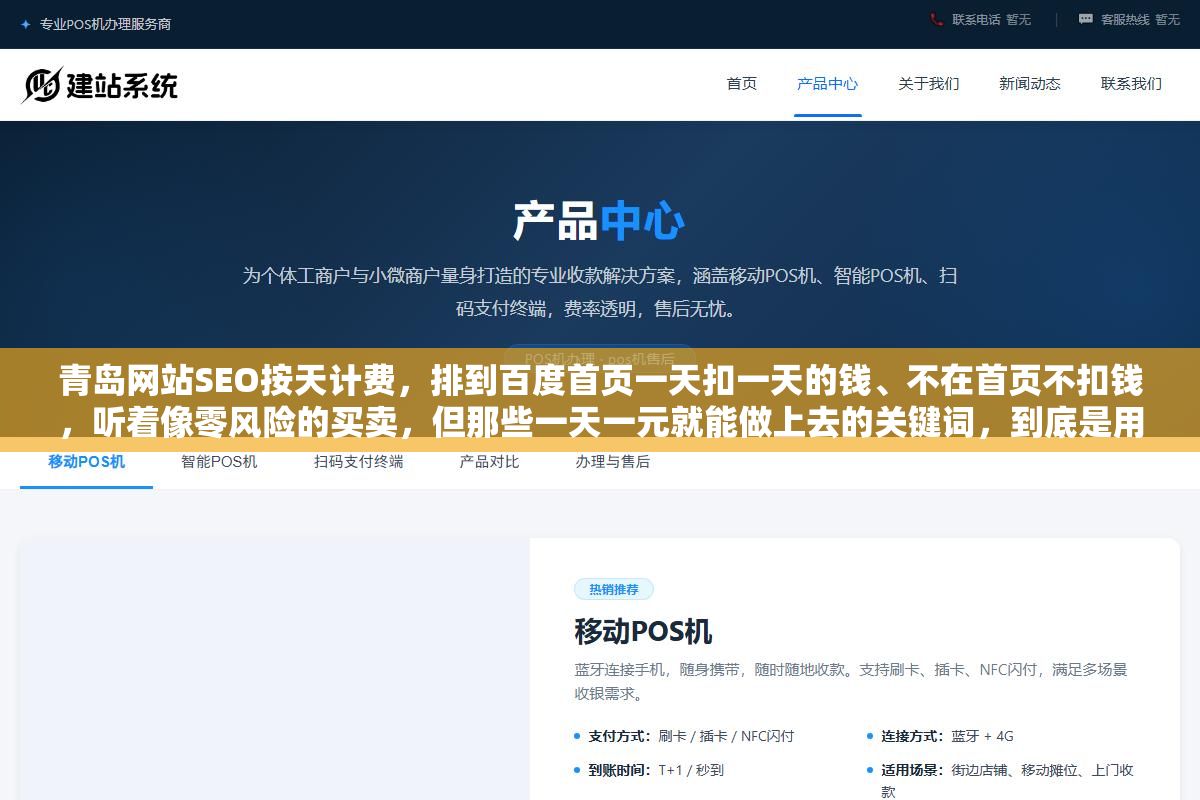
Task: Click the 产品中心 hero heading
Action: pyautogui.click(x=599, y=221)
